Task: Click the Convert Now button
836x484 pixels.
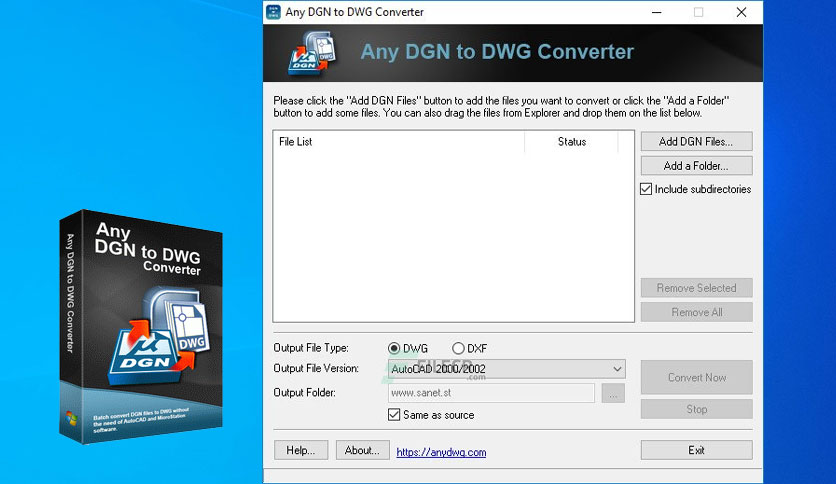Action: point(696,377)
